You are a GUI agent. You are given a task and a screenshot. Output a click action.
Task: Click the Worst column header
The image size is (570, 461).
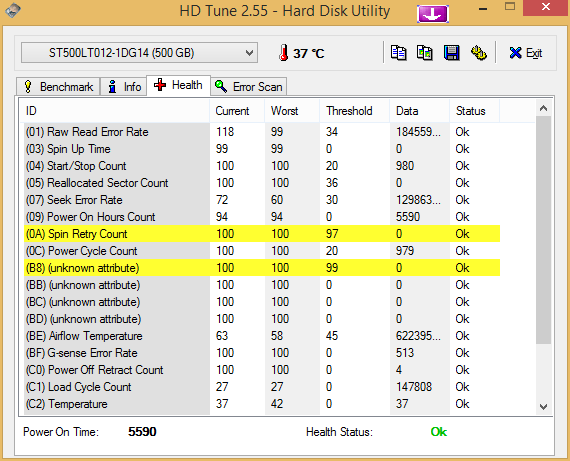(x=292, y=111)
